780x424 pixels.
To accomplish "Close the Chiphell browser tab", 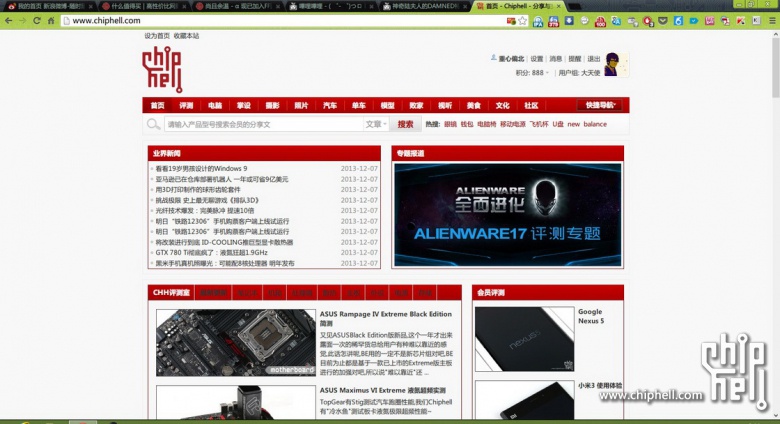I will point(559,6).
